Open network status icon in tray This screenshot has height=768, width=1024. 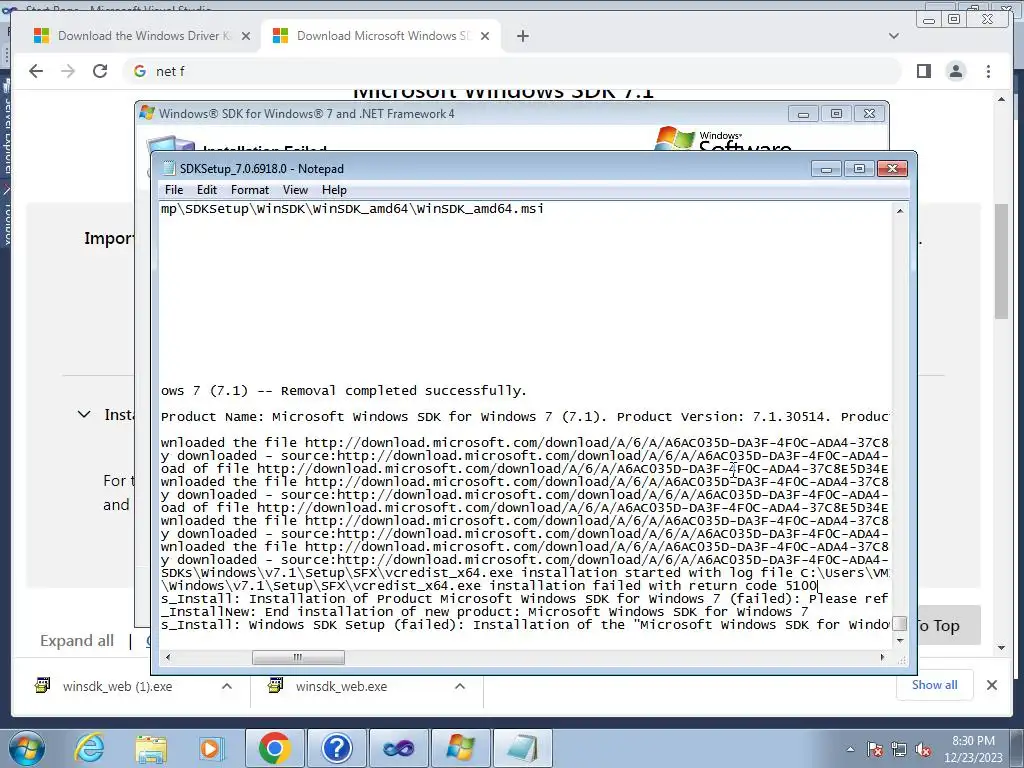pyautogui.click(x=899, y=749)
